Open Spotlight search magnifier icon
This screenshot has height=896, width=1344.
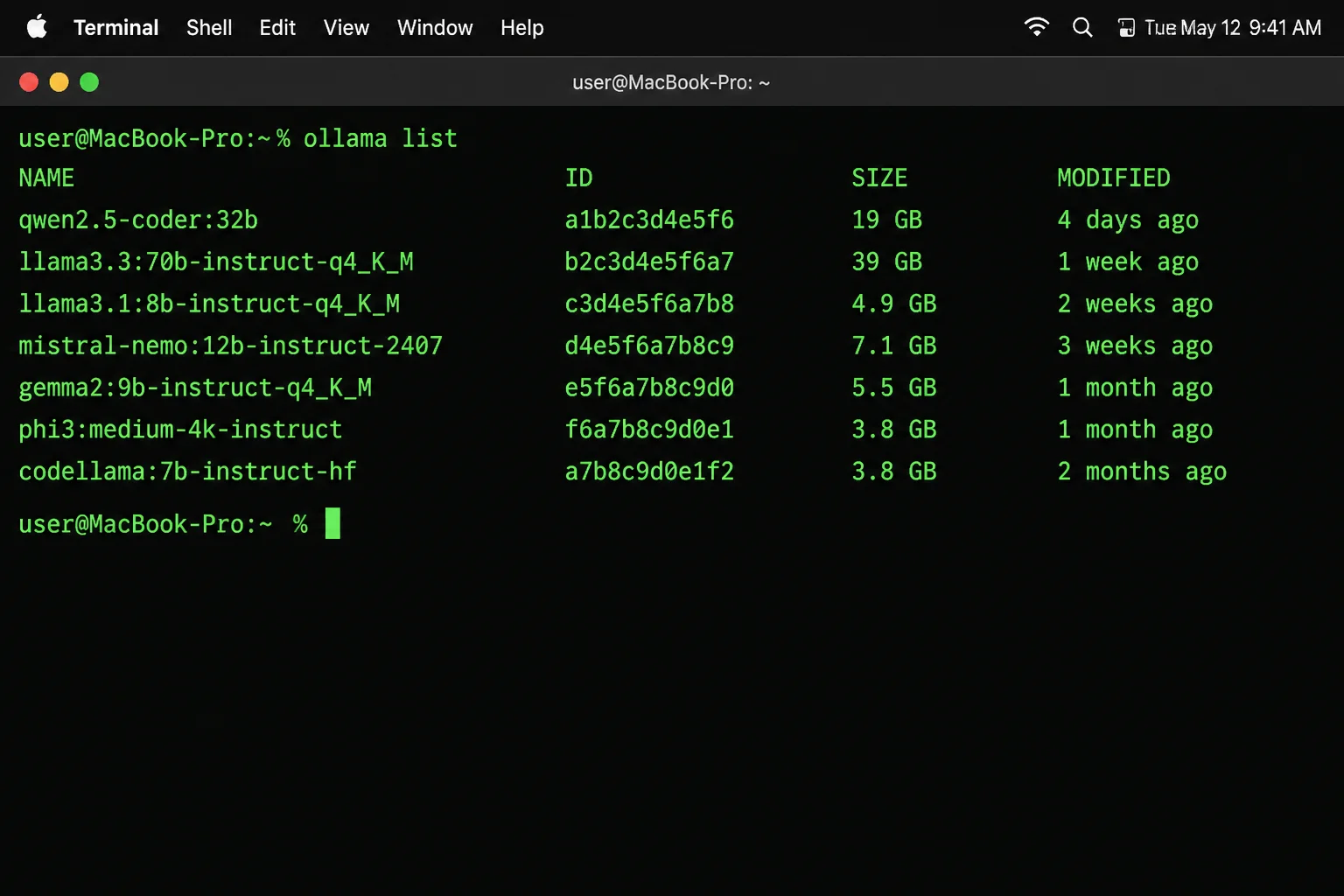(1082, 27)
